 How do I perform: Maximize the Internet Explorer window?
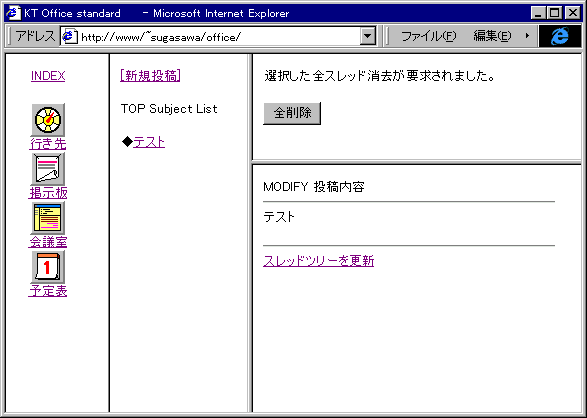[x=554, y=13]
